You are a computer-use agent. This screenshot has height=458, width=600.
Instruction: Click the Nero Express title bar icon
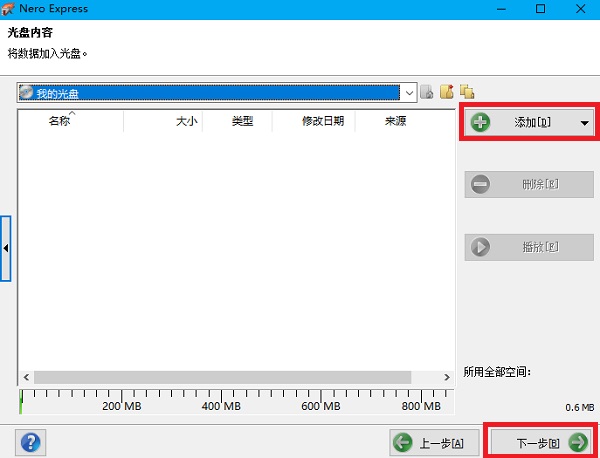(11, 9)
